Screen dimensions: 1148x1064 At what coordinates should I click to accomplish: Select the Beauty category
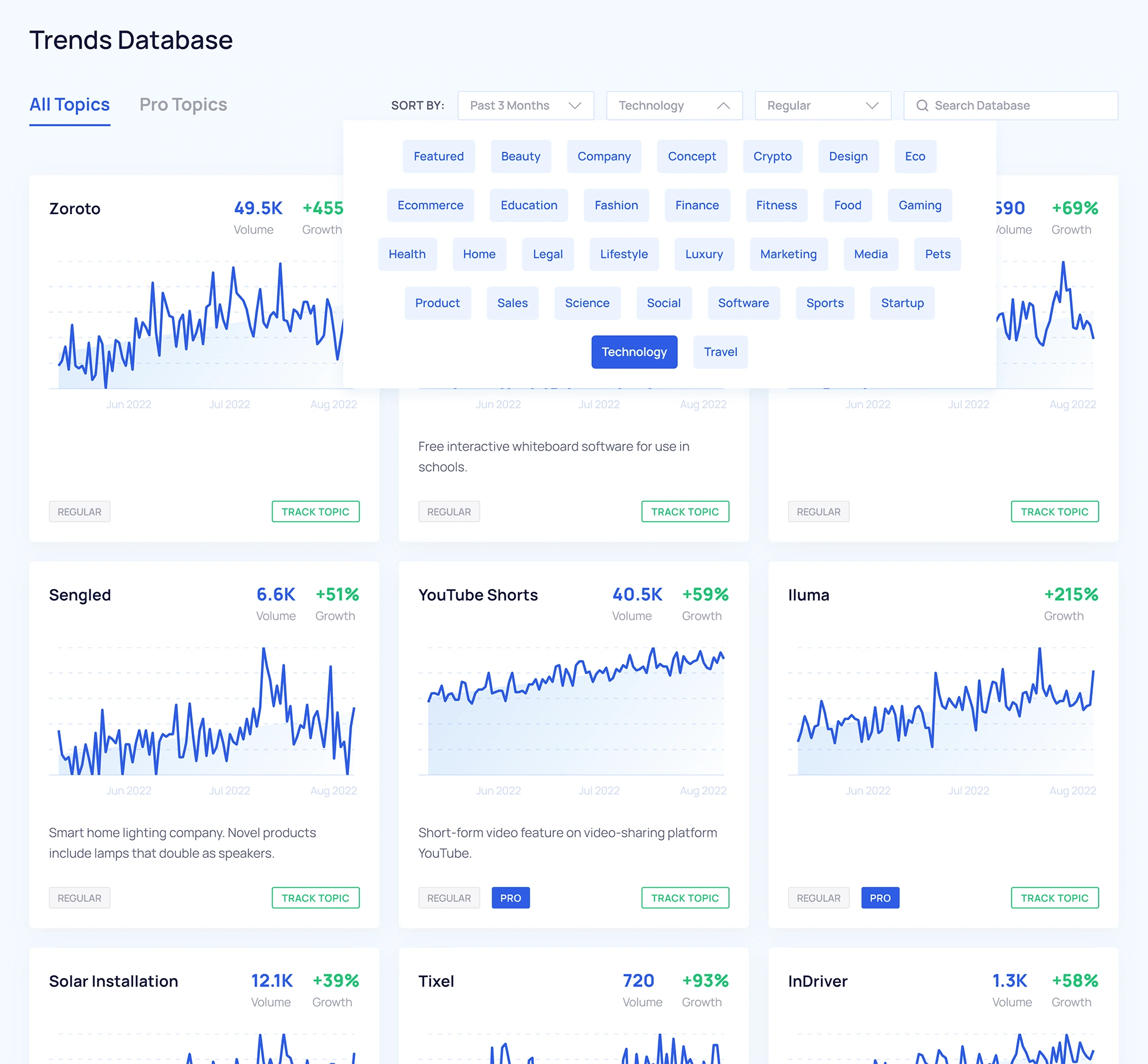point(521,157)
